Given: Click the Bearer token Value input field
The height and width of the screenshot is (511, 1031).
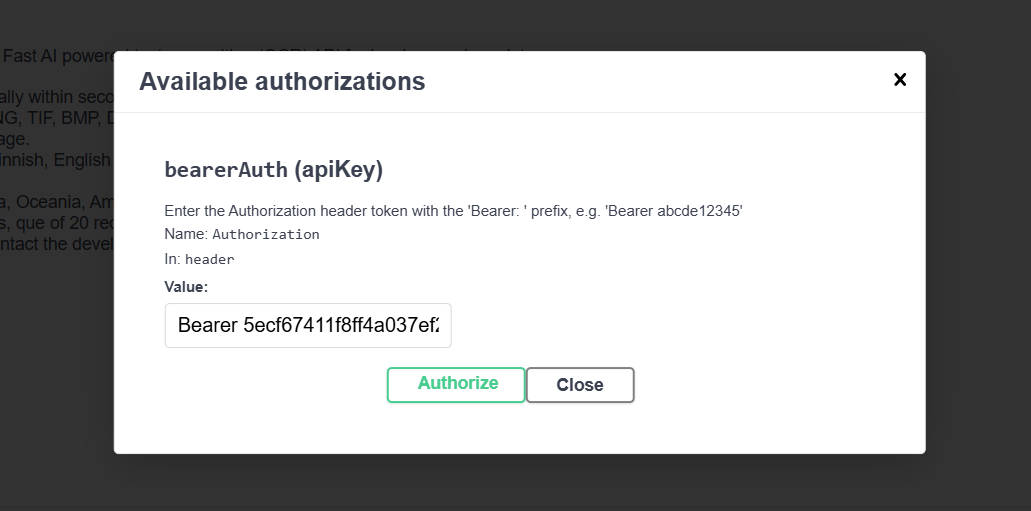Looking at the screenshot, I should click(308, 326).
